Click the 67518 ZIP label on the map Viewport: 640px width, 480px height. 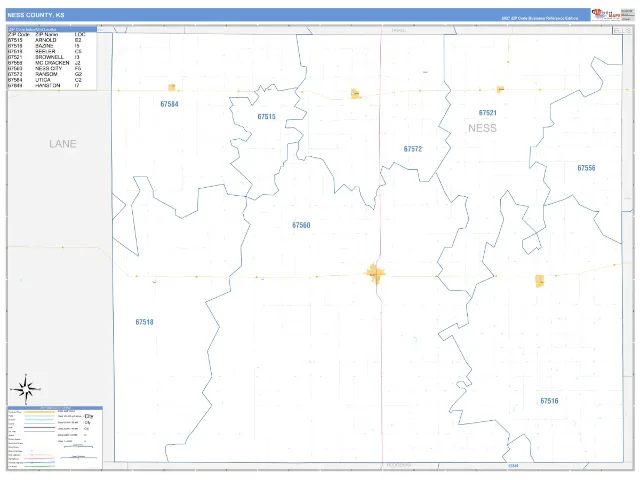click(x=144, y=322)
